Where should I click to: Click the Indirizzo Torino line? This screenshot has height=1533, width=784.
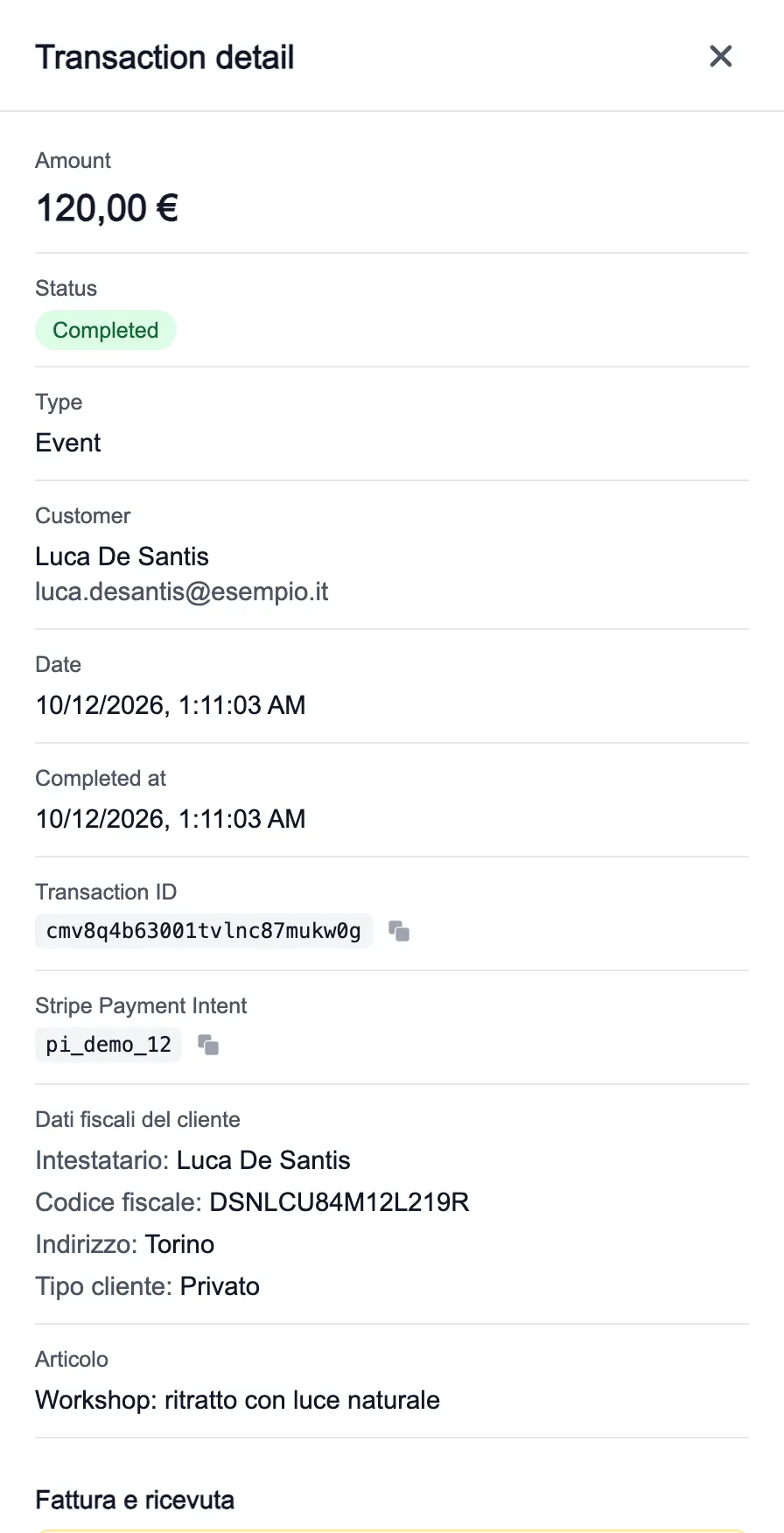tap(125, 1244)
